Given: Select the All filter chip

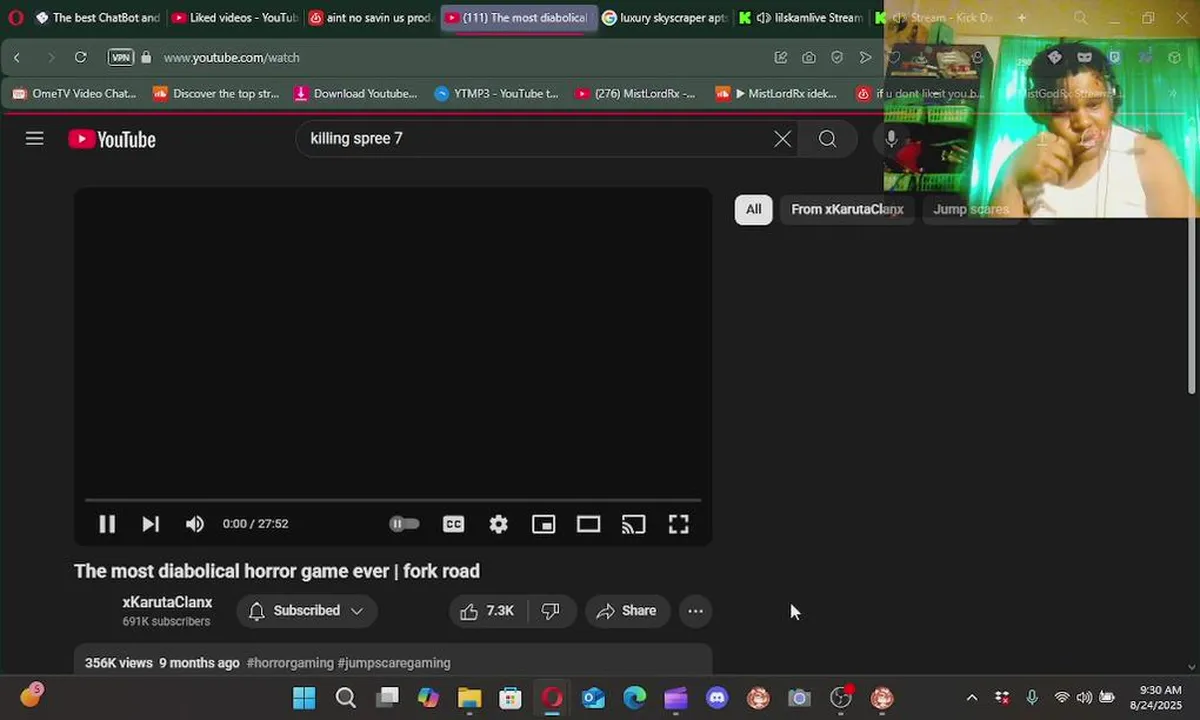Looking at the screenshot, I should click(x=753, y=209).
